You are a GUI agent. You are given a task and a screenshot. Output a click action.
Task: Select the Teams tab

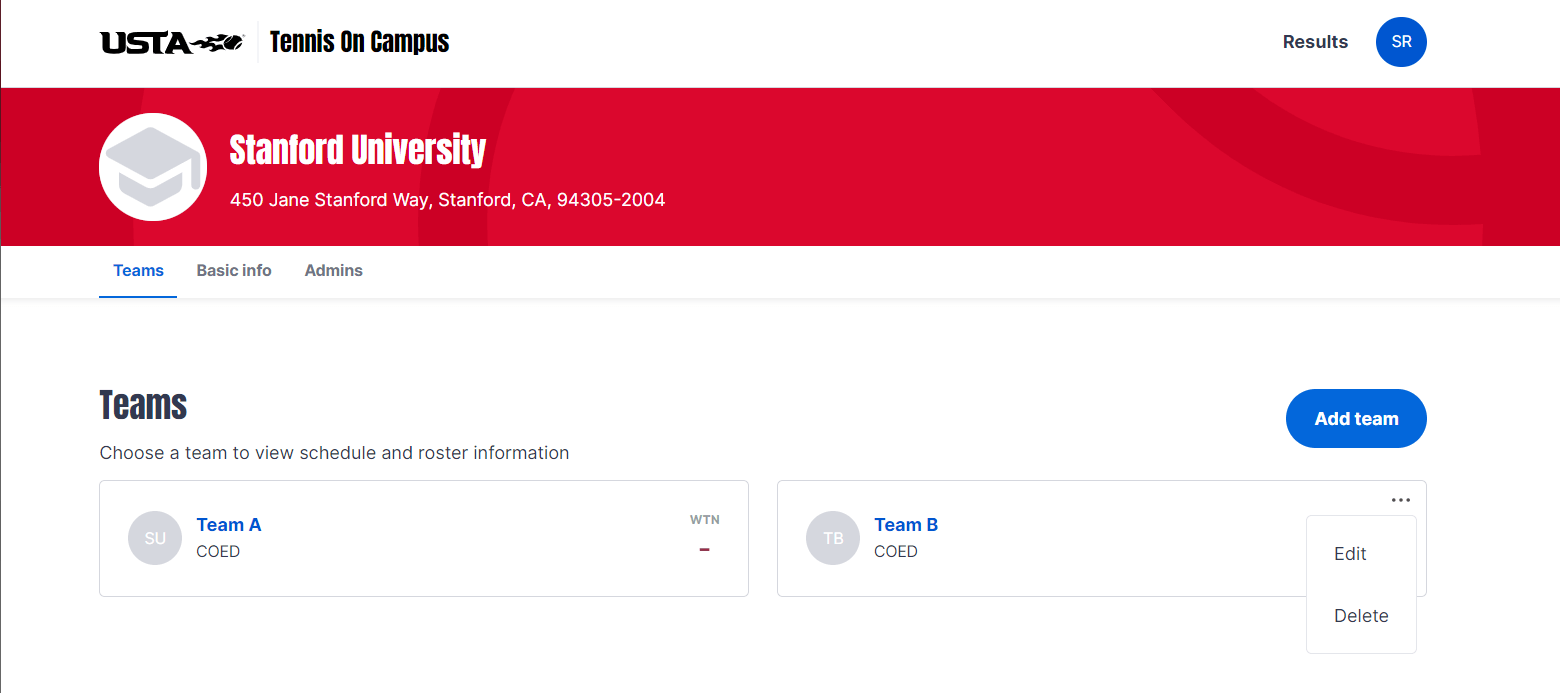(x=138, y=270)
